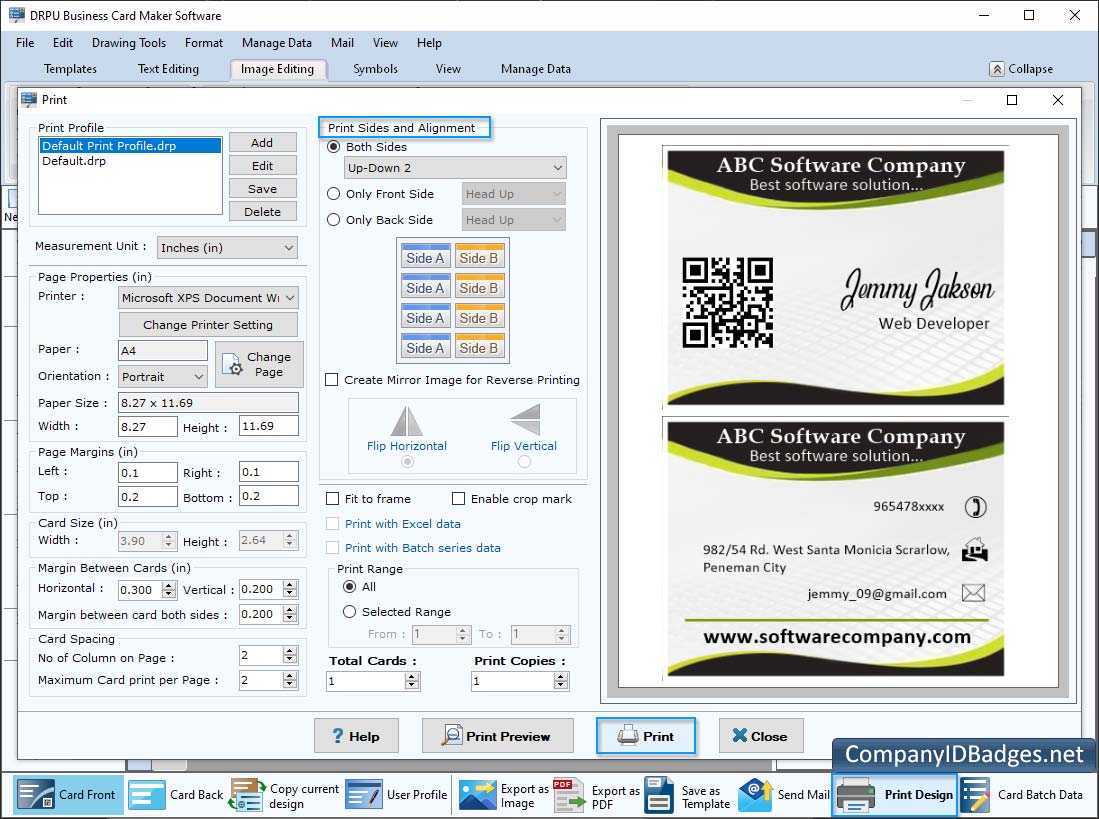Switch to Text Editing tab
This screenshot has width=1099, height=819.
click(168, 69)
